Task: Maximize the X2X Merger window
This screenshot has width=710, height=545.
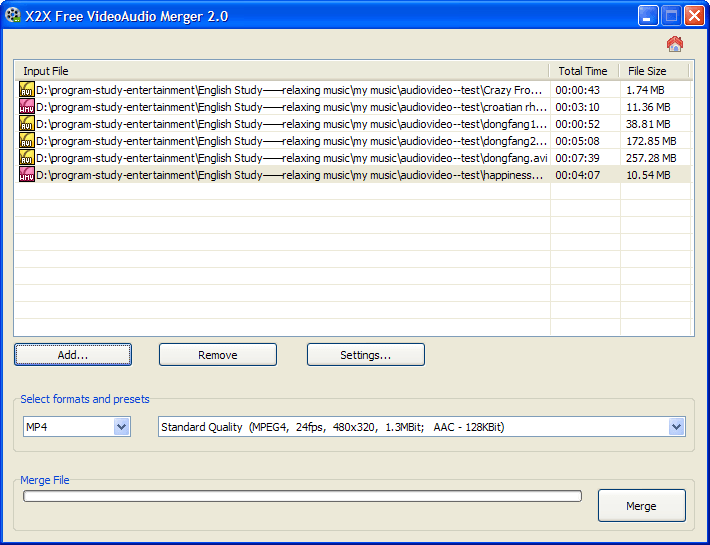Action: point(671,15)
